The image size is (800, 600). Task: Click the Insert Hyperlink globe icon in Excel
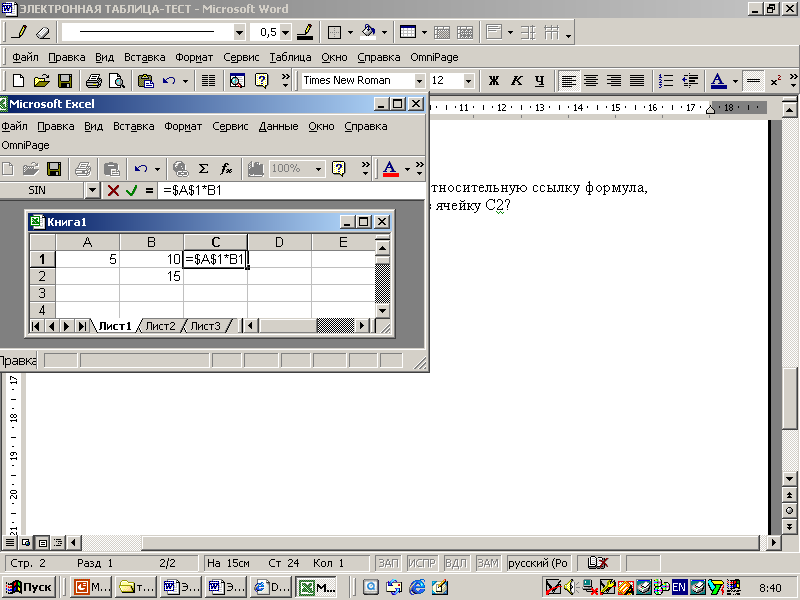(180, 168)
